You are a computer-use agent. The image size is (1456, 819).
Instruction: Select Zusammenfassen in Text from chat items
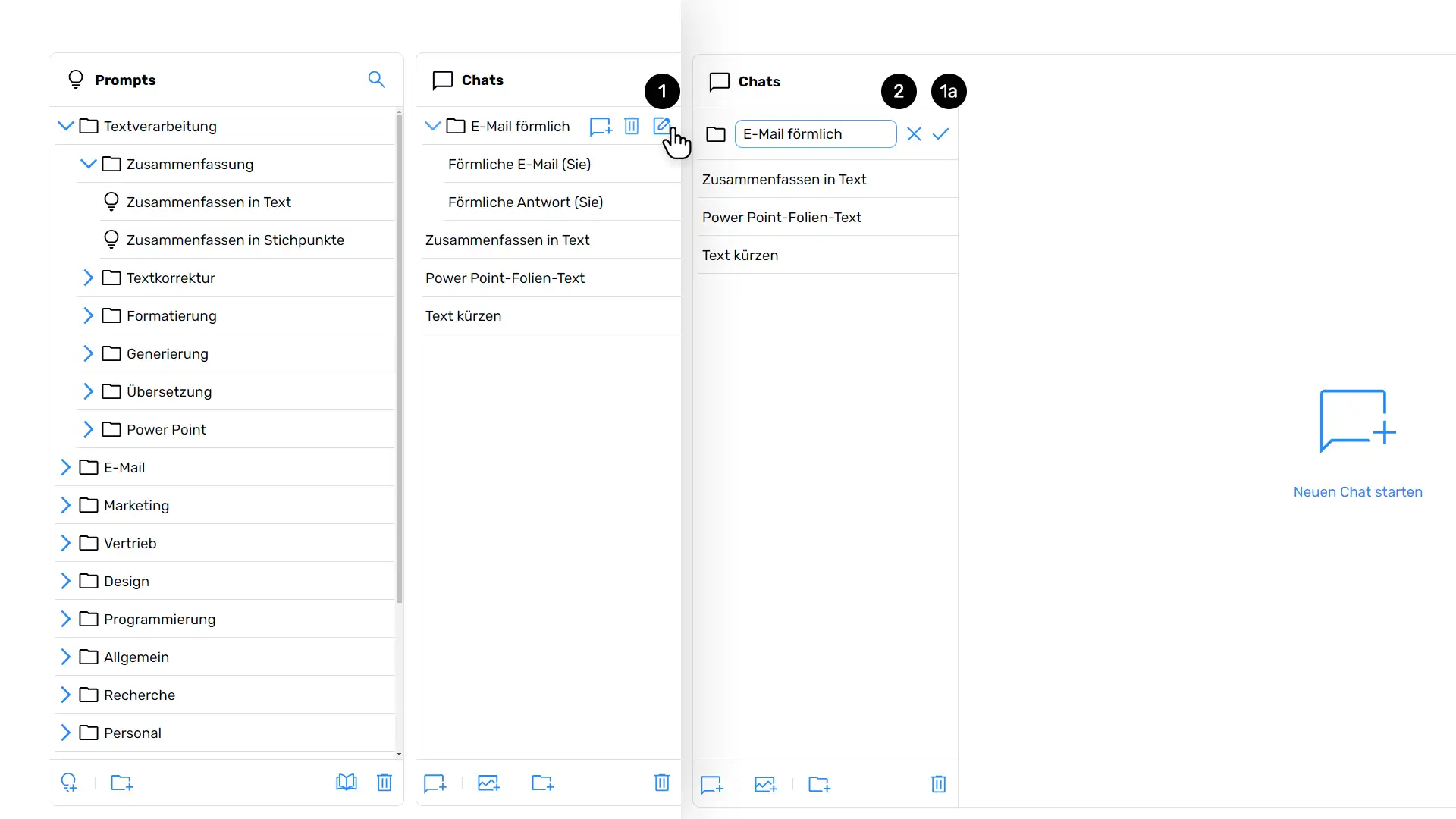click(784, 179)
